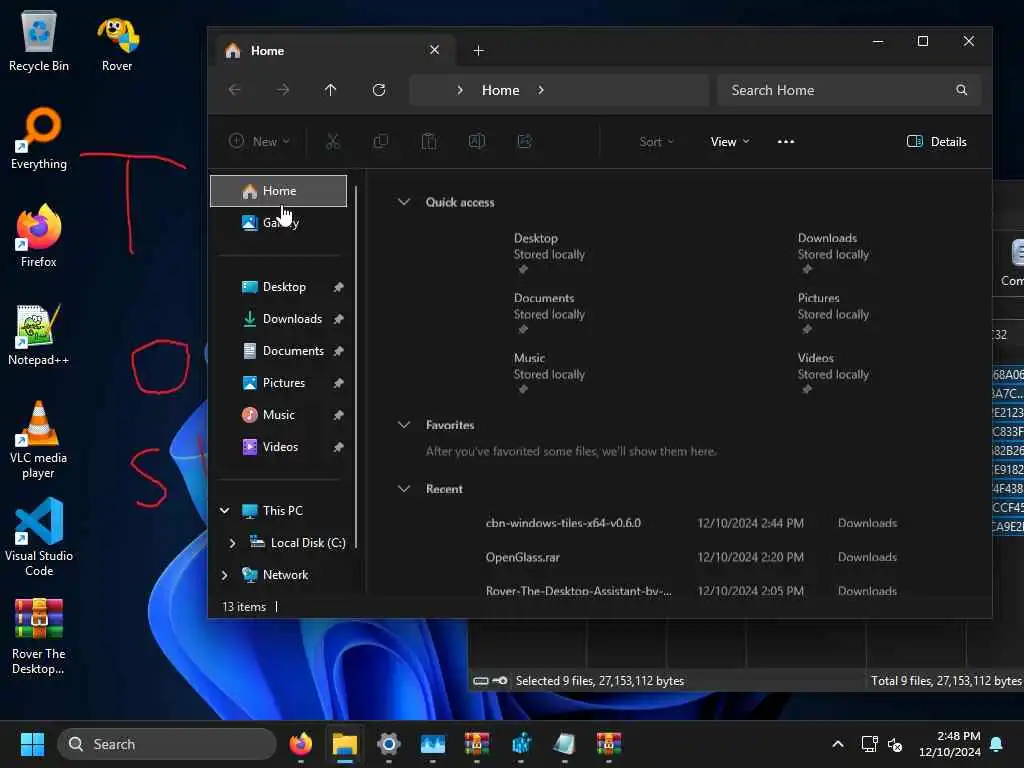Go forward in File Explorer navigation
The width and height of the screenshot is (1024, 768).
(283, 90)
